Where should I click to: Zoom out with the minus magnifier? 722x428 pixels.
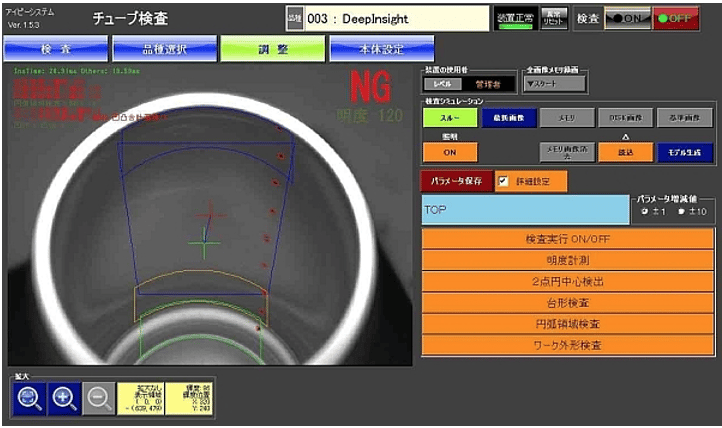[x=99, y=398]
